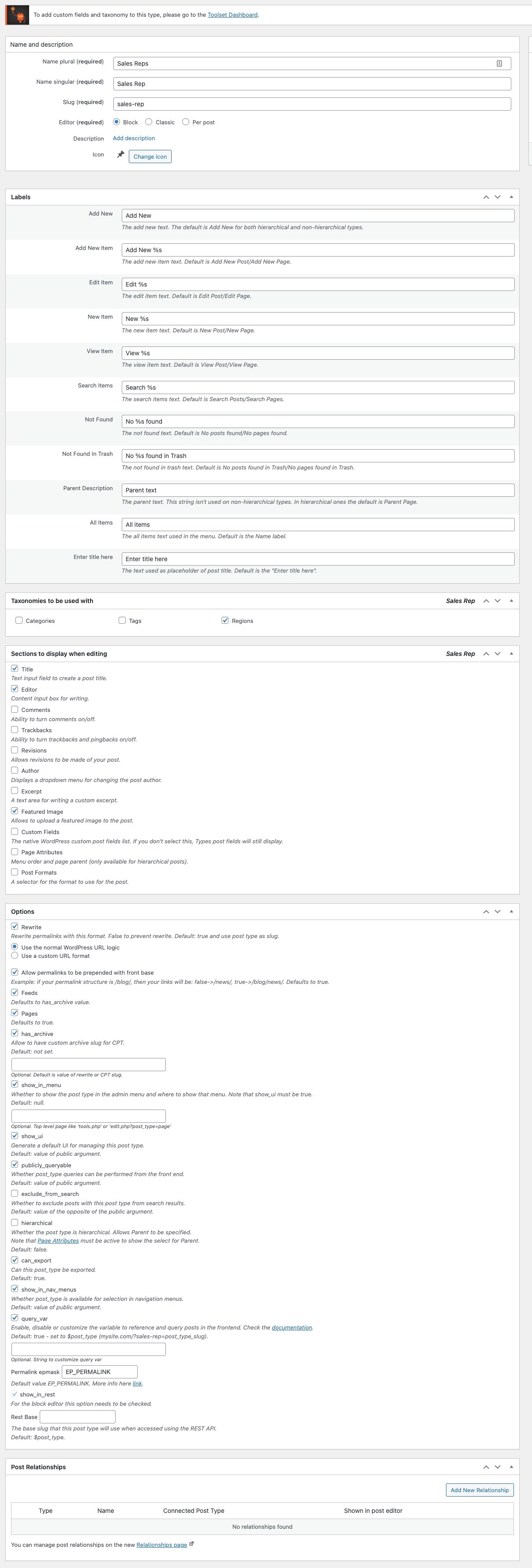Enable the Revisions checkbox
The image size is (532, 1568).
point(15,750)
